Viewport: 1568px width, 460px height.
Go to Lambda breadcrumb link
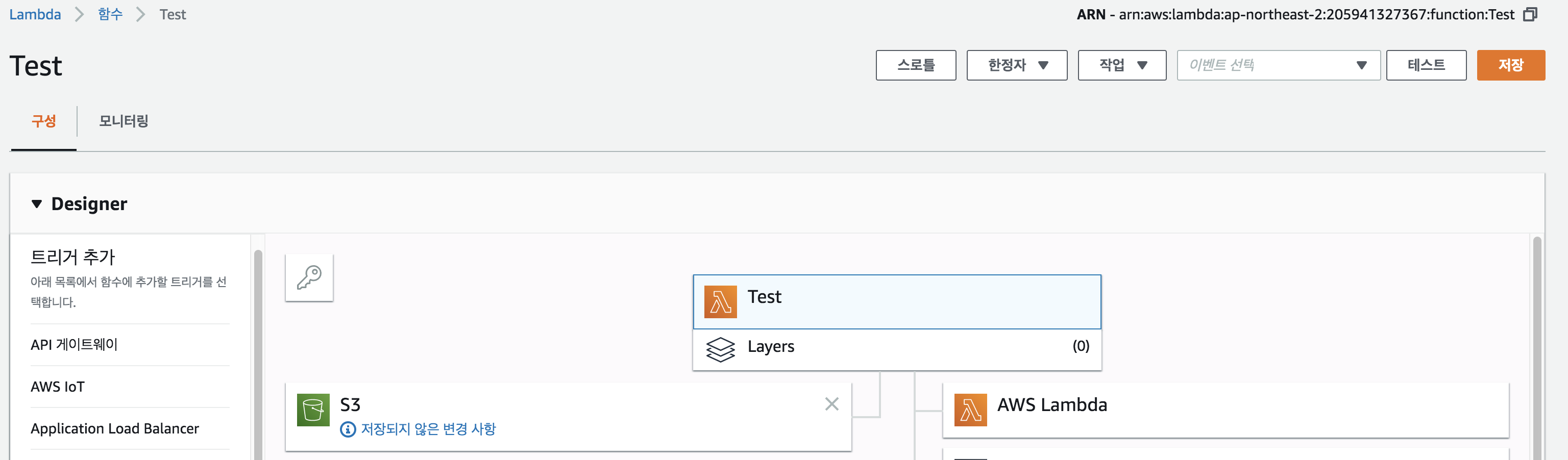coord(35,15)
